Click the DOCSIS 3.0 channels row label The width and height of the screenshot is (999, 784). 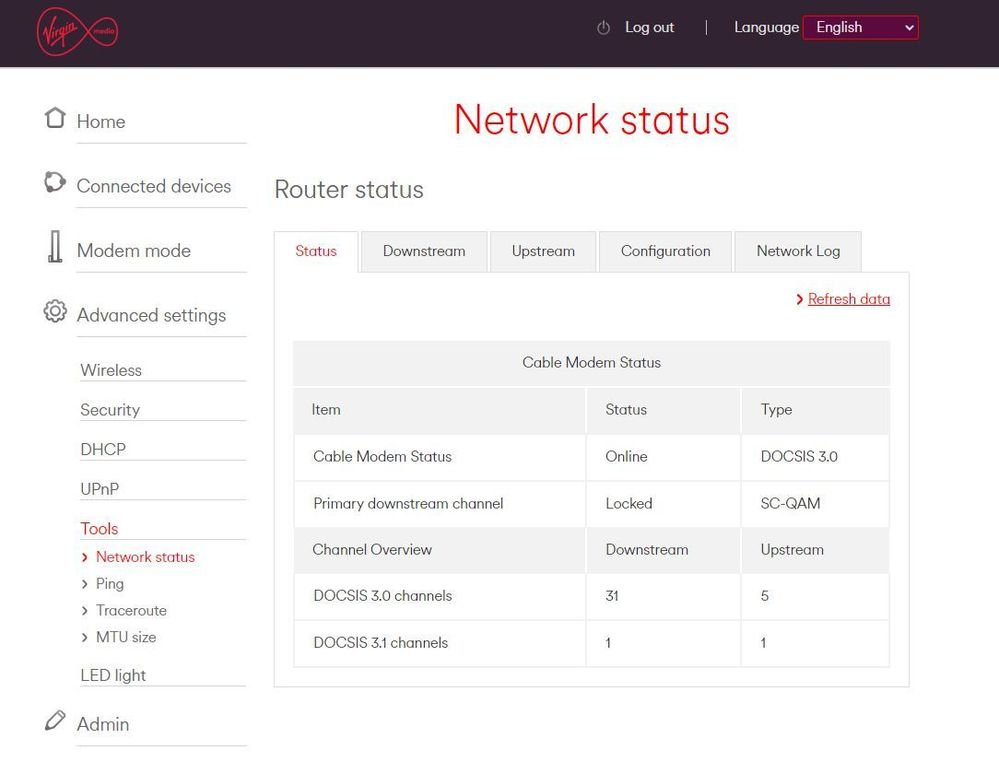[382, 596]
